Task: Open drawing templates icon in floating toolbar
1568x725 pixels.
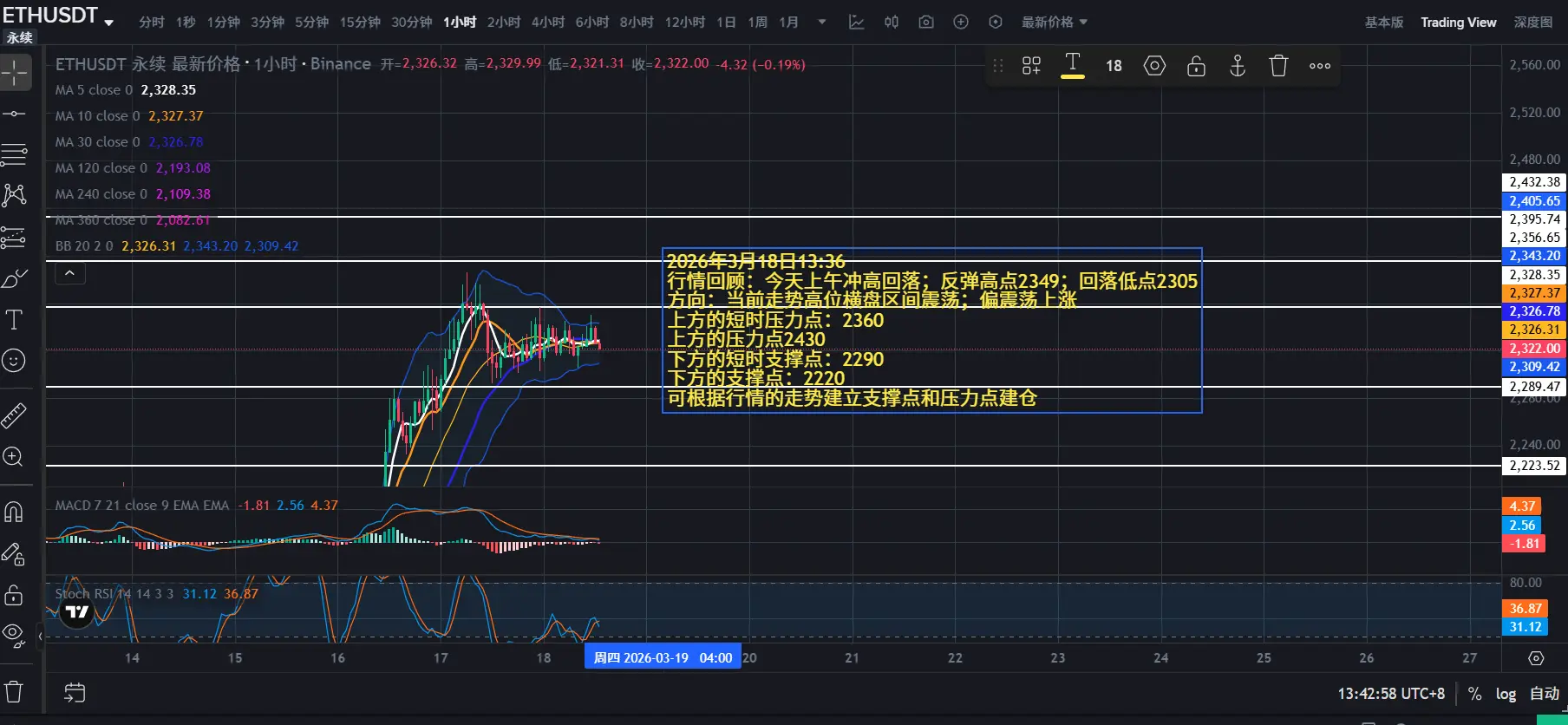Action: [1031, 66]
